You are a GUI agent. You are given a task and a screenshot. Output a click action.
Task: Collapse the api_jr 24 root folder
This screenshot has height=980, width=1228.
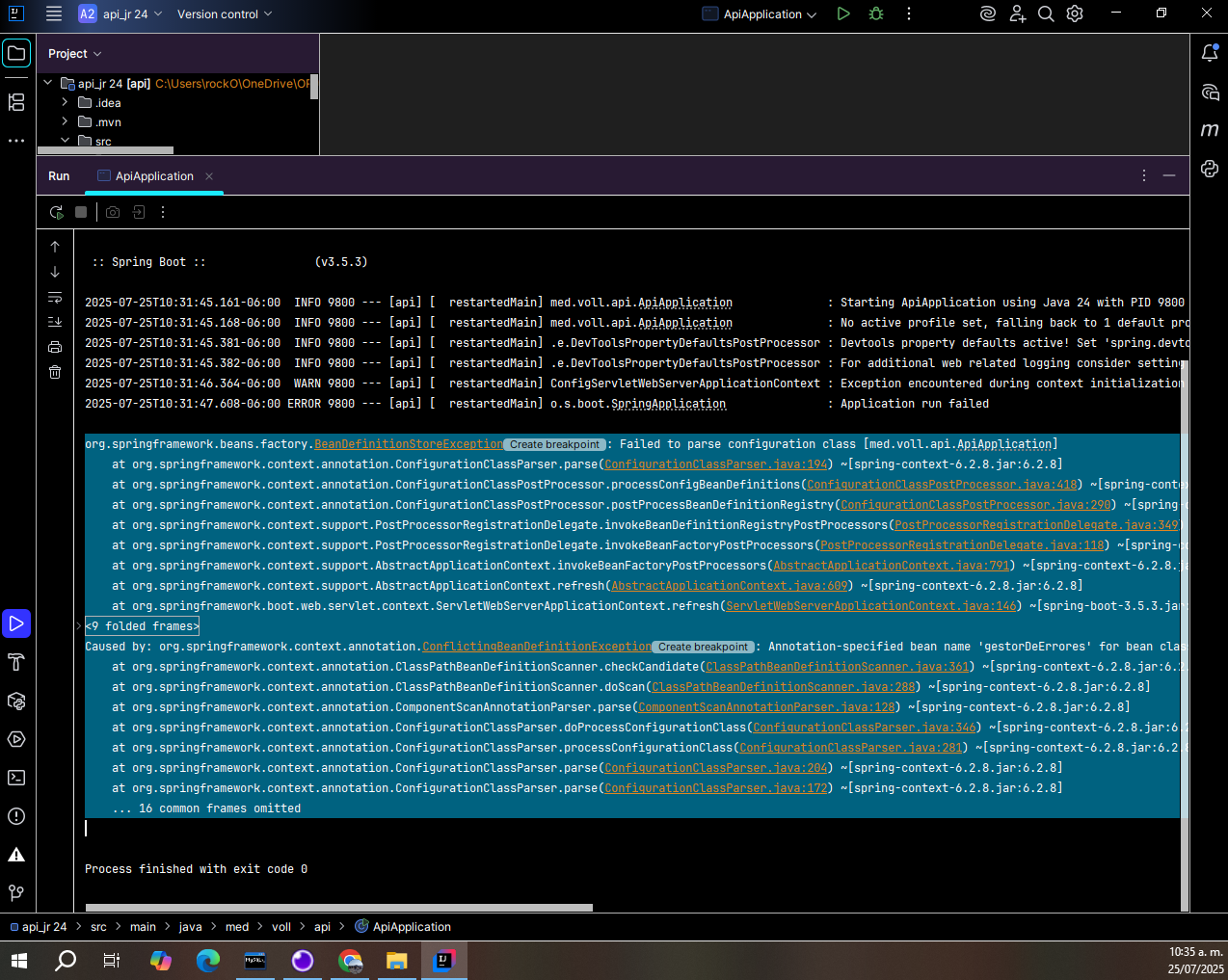coord(48,83)
